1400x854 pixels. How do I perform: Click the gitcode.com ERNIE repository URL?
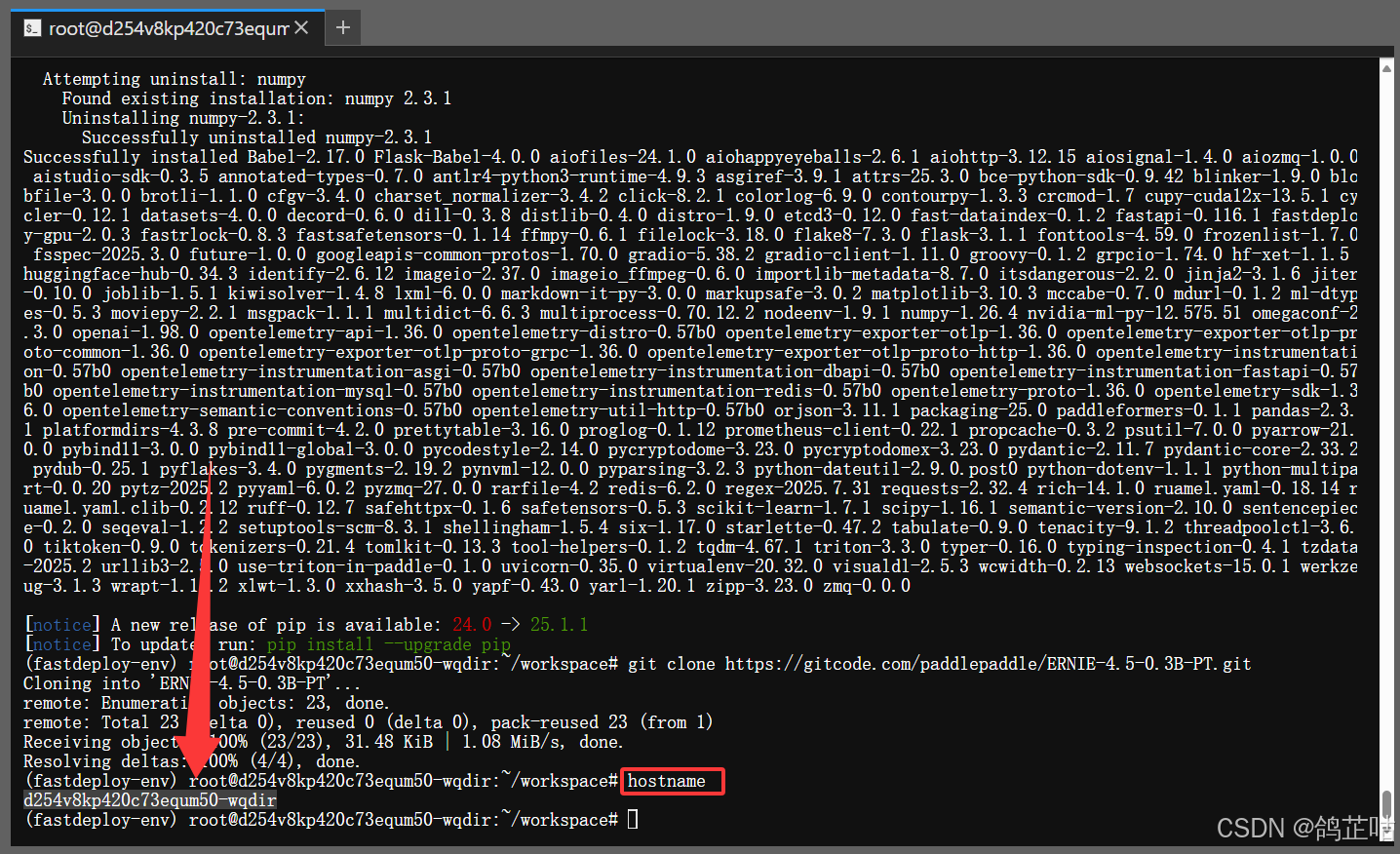coord(987,664)
